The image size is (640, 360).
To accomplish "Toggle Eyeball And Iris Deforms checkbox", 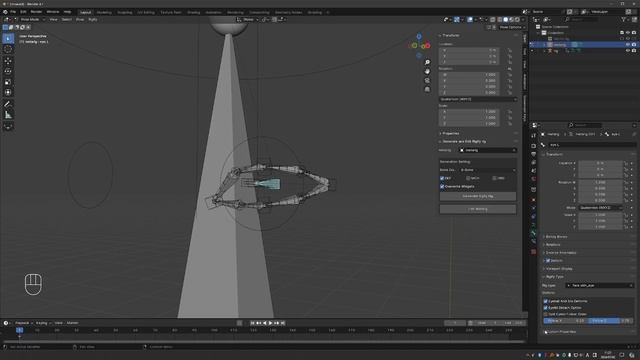I will [x=546, y=301].
